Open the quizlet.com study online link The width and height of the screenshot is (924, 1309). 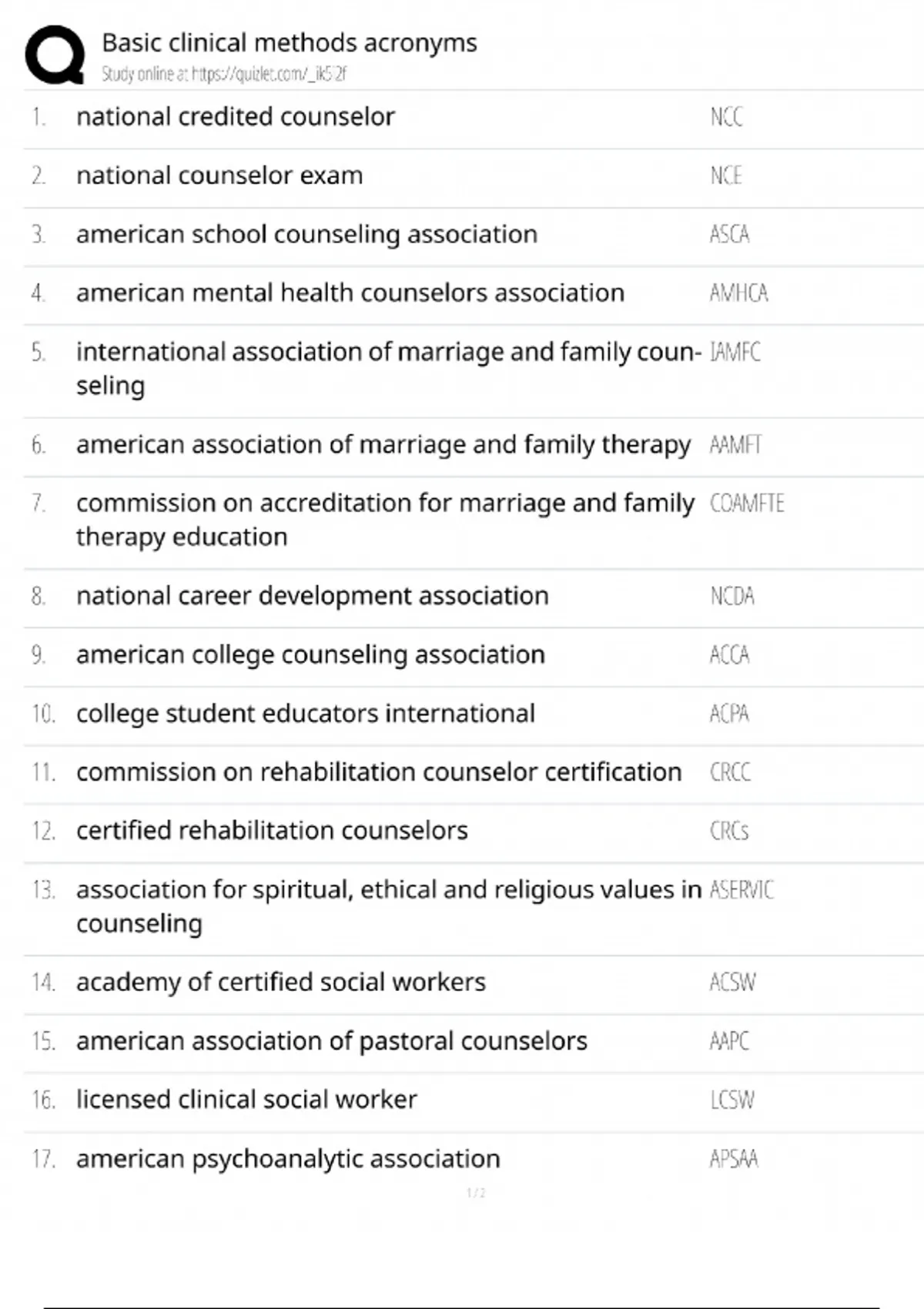tap(224, 74)
